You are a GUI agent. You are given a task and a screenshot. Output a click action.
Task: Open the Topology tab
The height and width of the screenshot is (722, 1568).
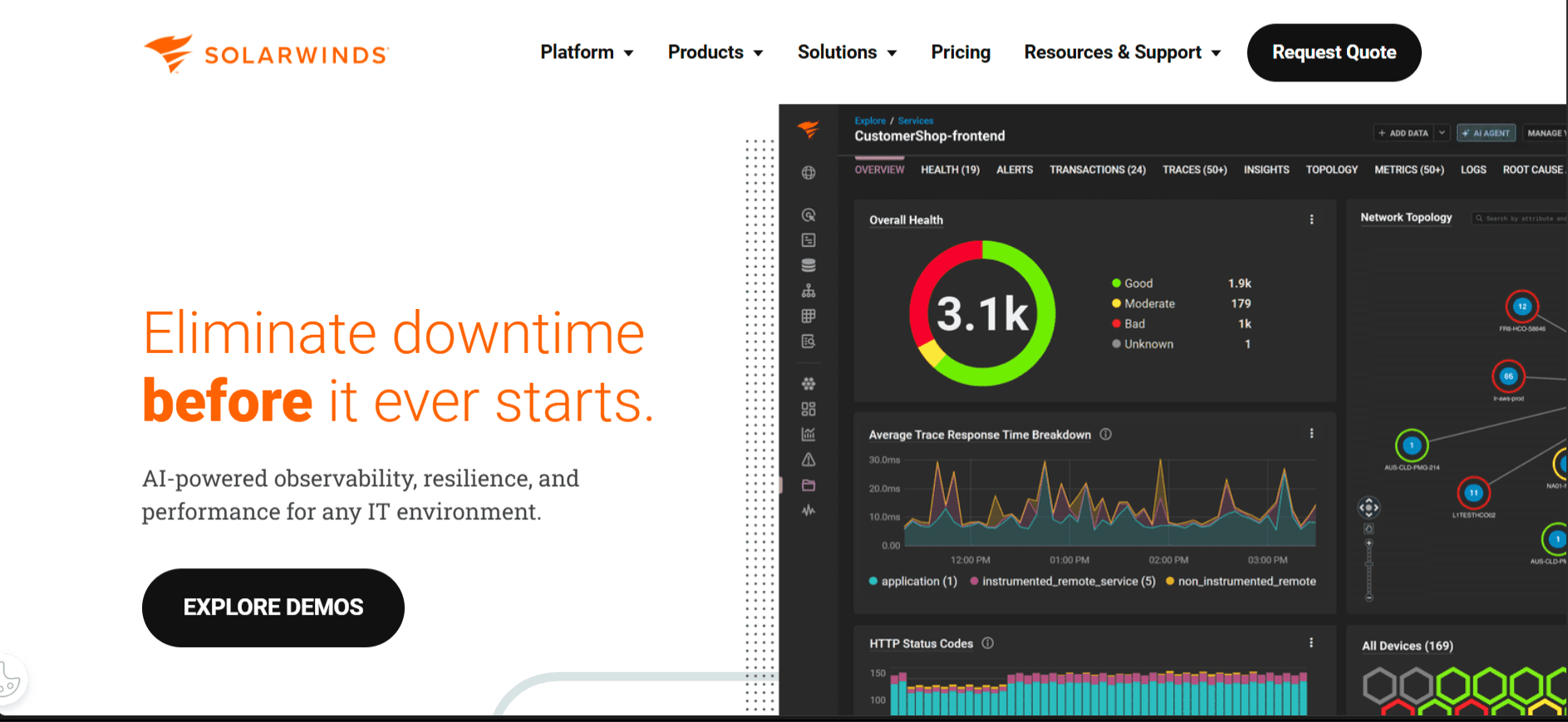[1331, 169]
